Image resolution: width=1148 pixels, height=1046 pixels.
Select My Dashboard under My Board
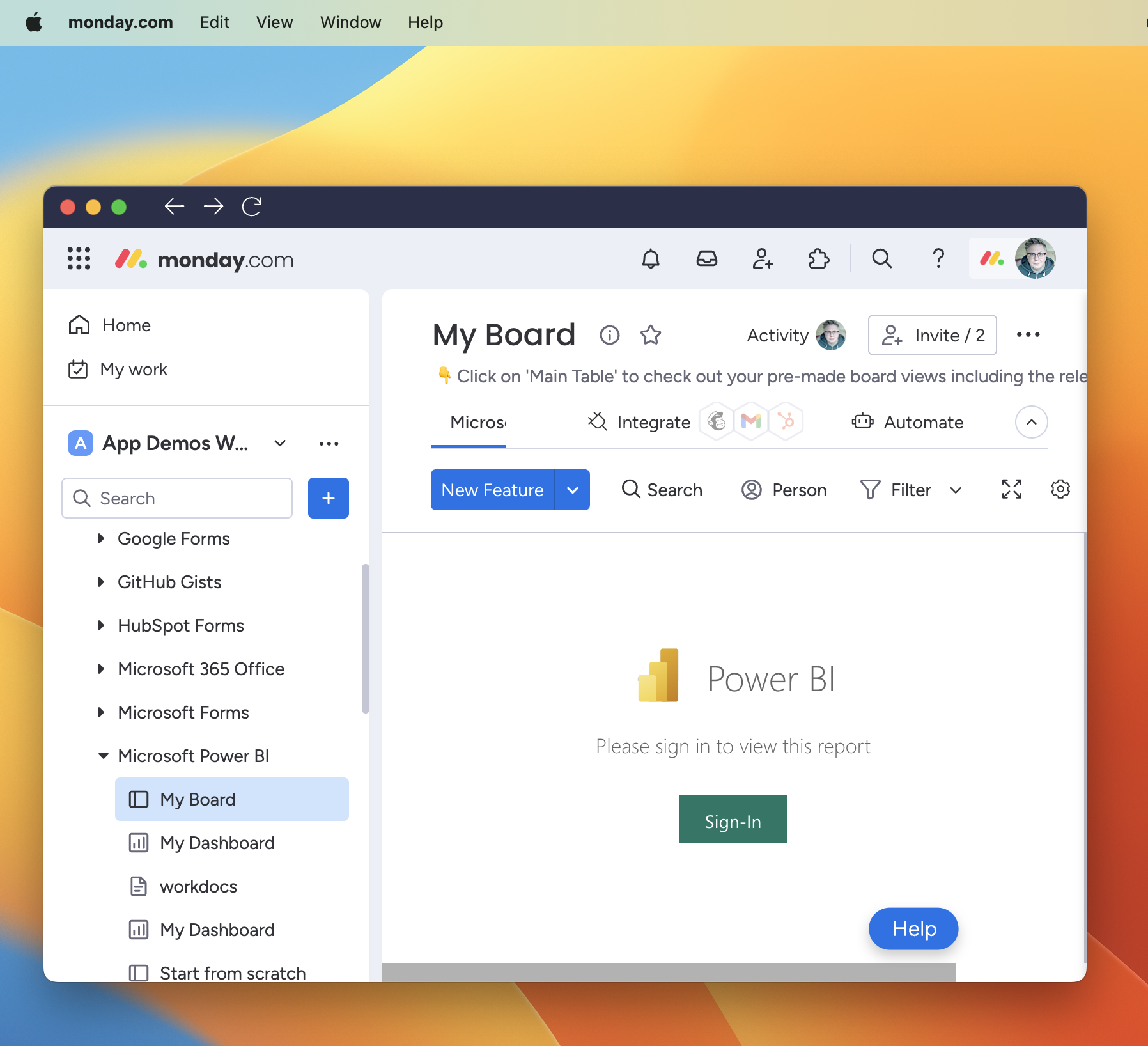click(x=217, y=843)
